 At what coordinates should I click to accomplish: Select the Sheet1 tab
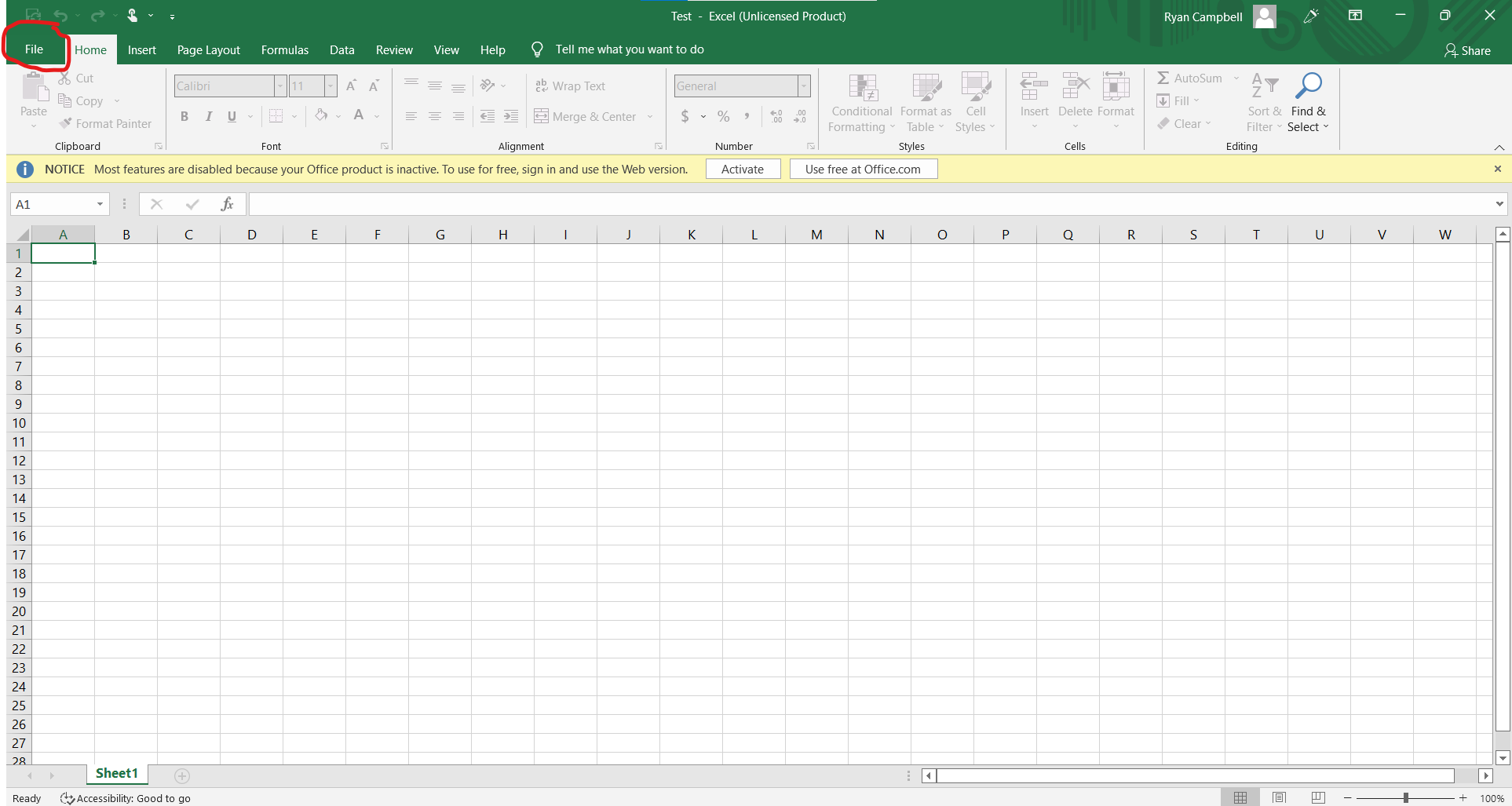(117, 773)
